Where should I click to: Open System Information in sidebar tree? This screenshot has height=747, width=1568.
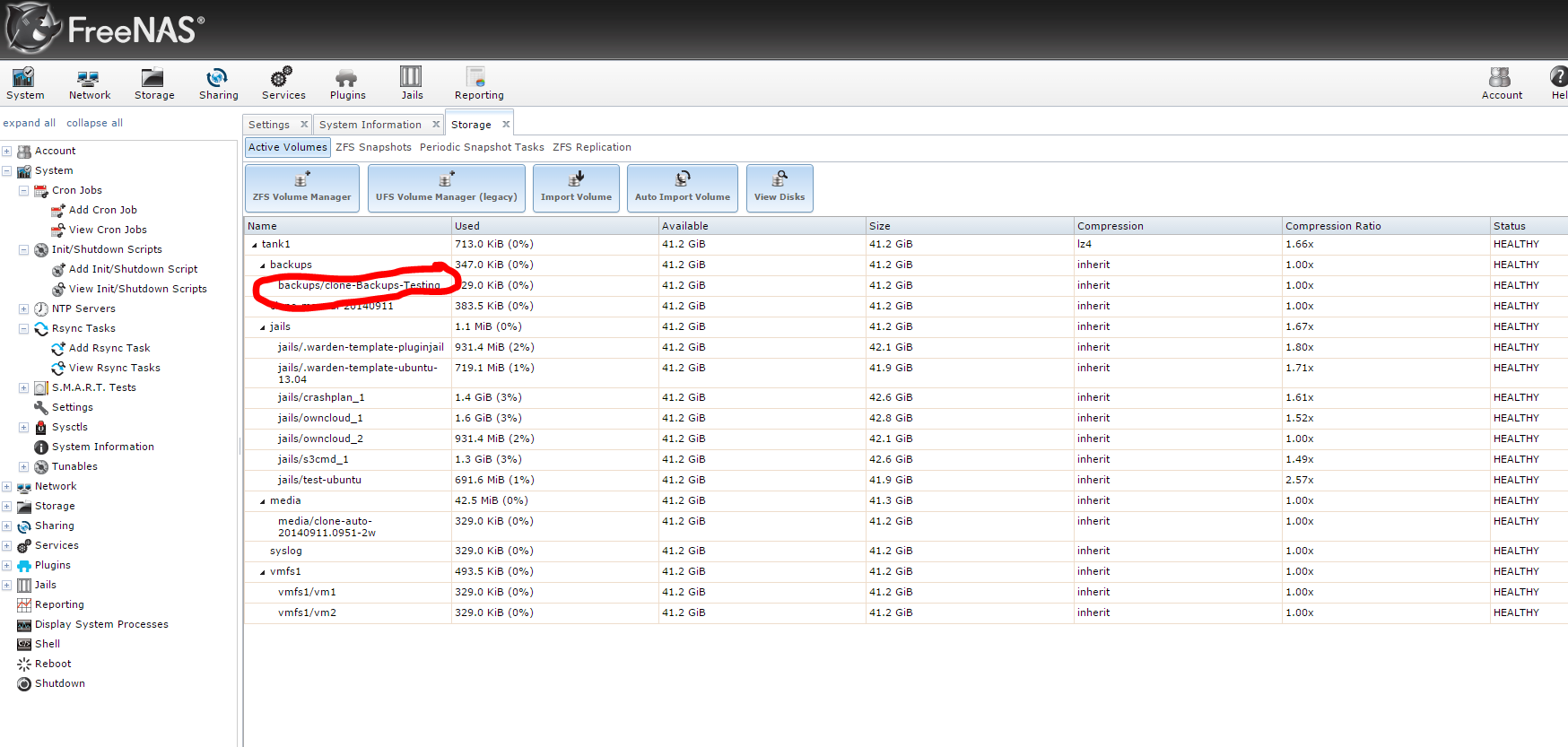103,447
